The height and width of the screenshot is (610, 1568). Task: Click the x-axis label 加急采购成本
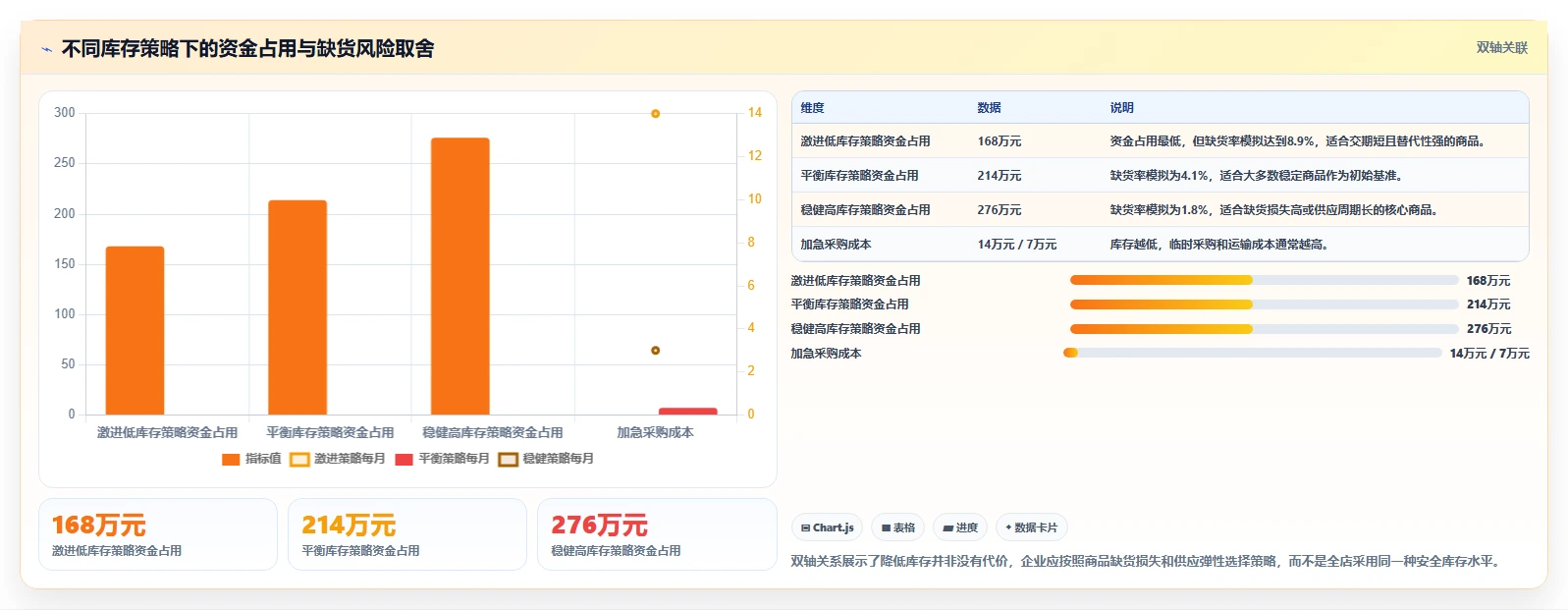pyautogui.click(x=655, y=432)
